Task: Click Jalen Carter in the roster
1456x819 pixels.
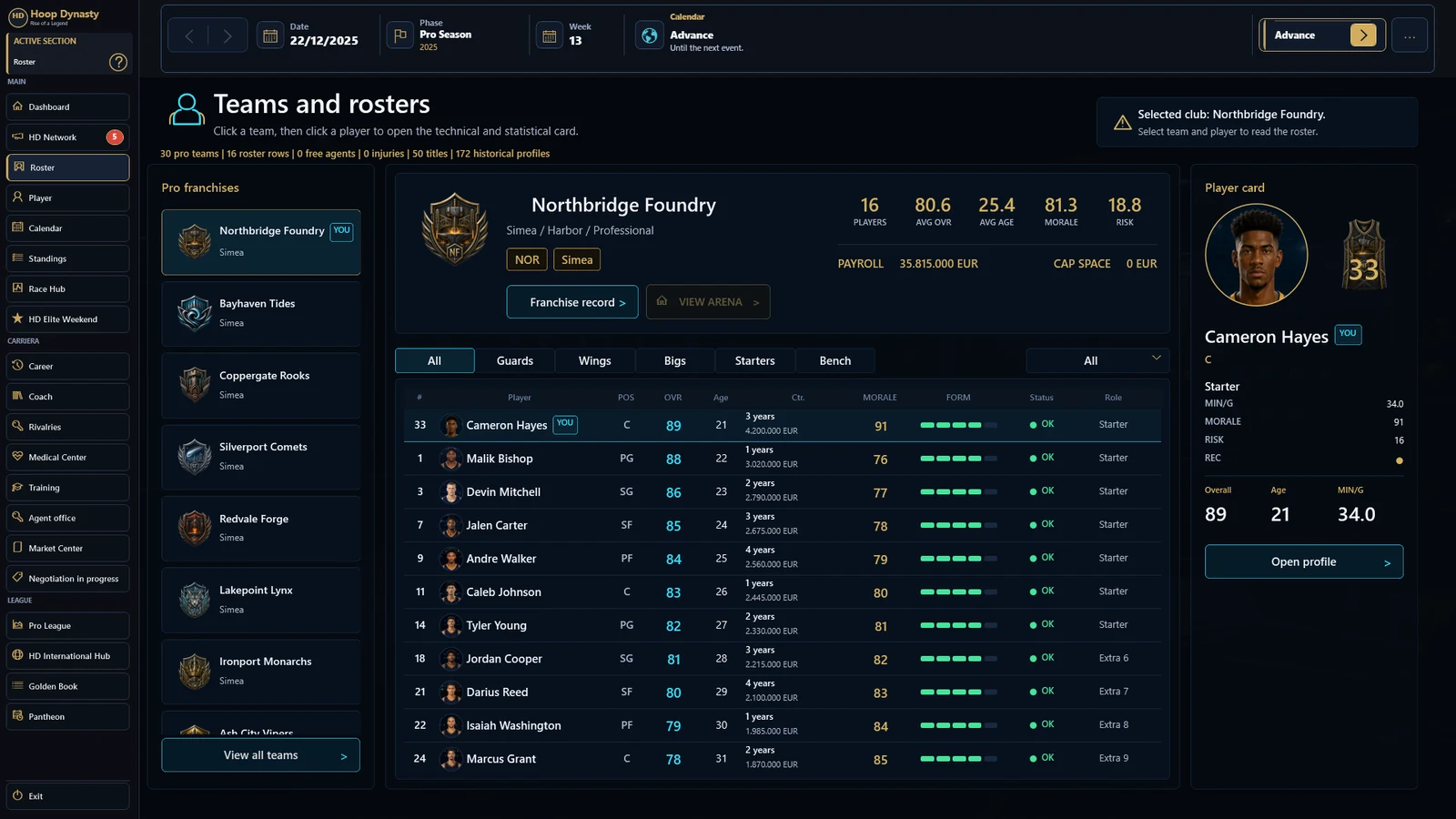Action: [783, 525]
